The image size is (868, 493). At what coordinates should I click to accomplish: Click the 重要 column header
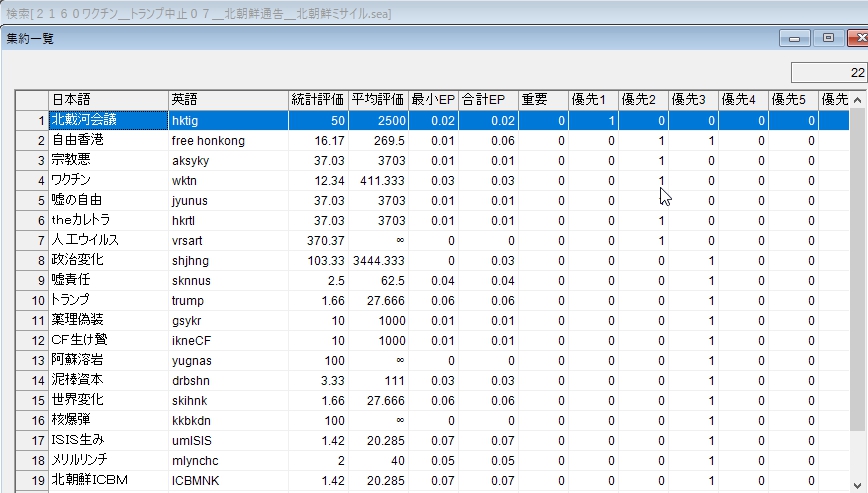543,99
